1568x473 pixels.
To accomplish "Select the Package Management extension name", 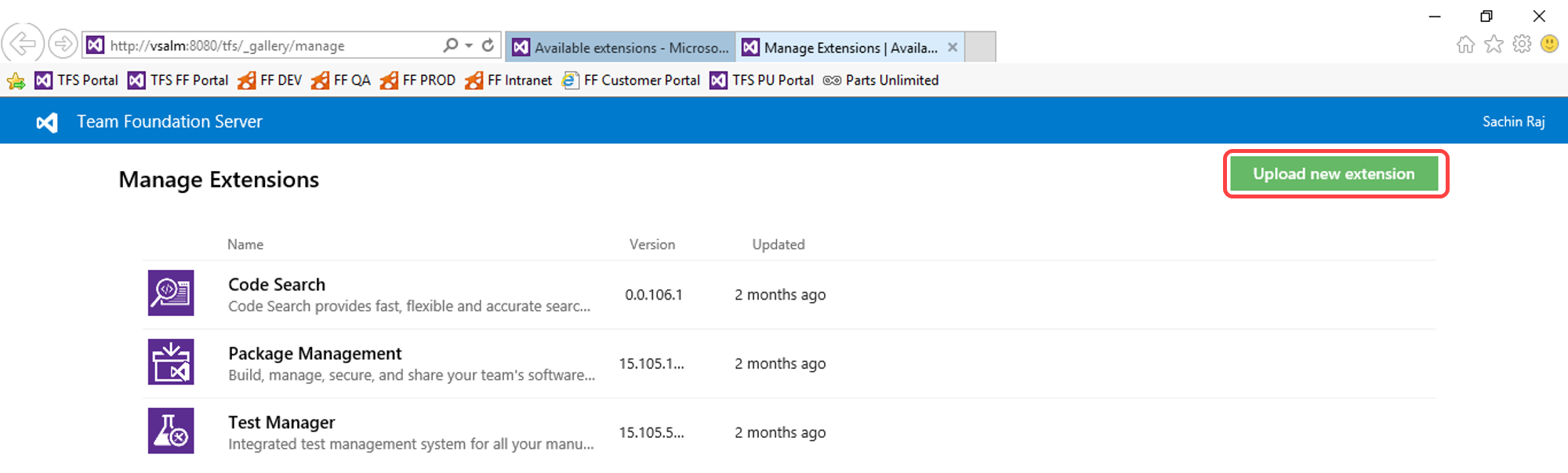I will coord(315,354).
